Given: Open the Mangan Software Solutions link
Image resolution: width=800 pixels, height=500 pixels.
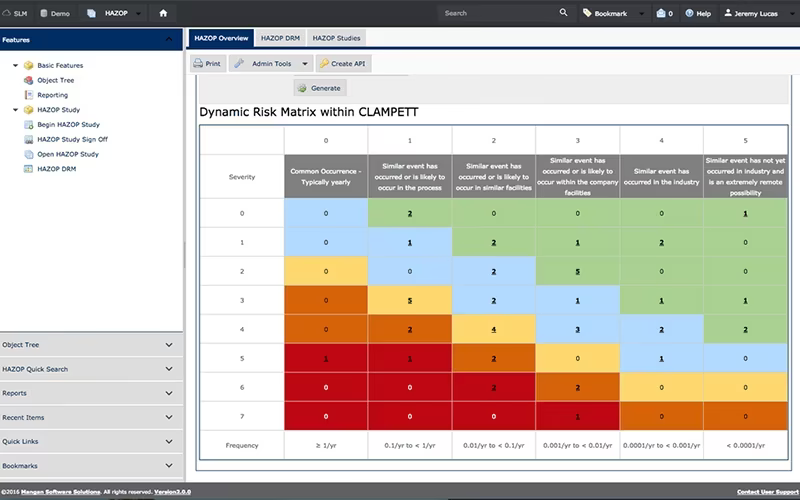Looking at the screenshot, I should 60,492.
